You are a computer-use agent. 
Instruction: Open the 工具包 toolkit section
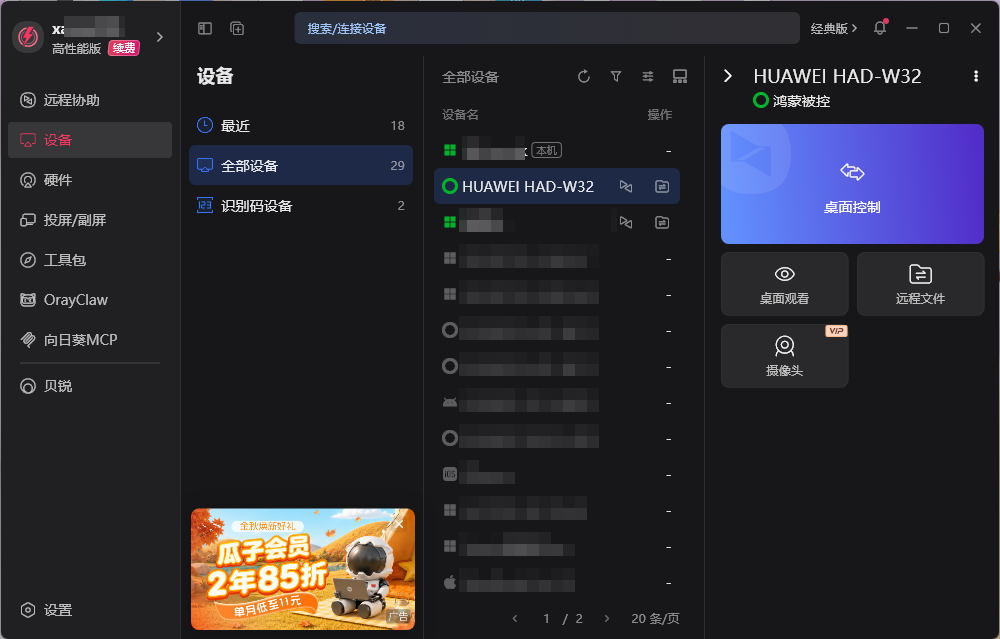click(x=90, y=260)
